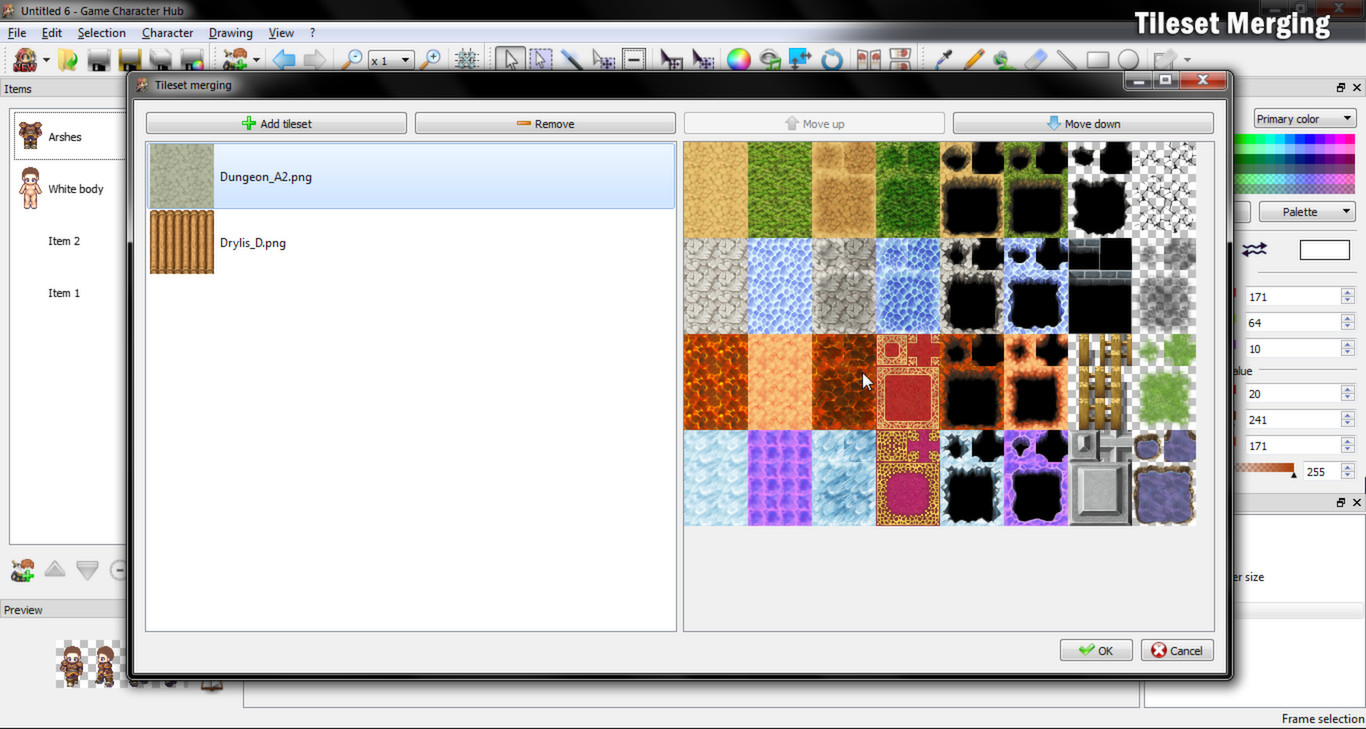The width and height of the screenshot is (1366, 729).
Task: Select the Line drawing tool
Action: click(x=1066, y=59)
